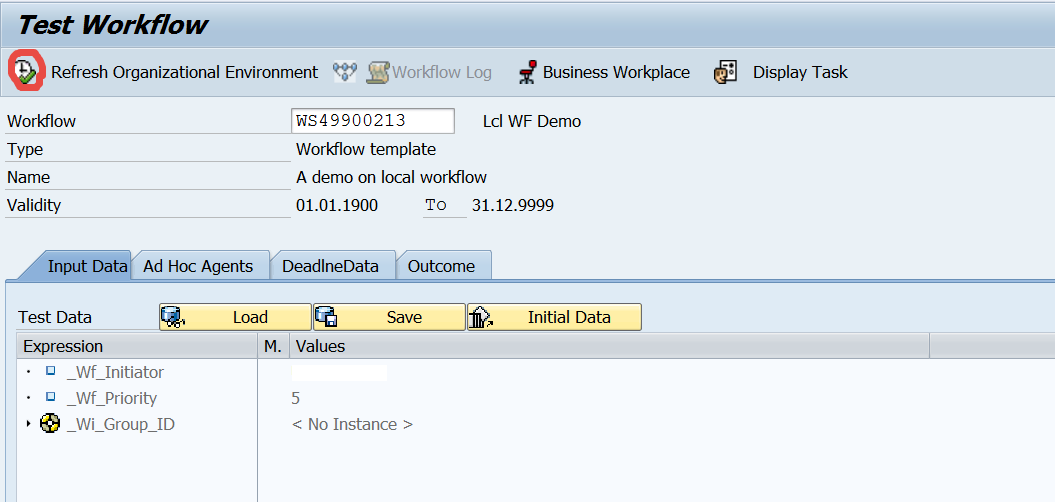Click the _Wf_Priority element icon
Screen dimensions: 1055x502
pos(50,397)
